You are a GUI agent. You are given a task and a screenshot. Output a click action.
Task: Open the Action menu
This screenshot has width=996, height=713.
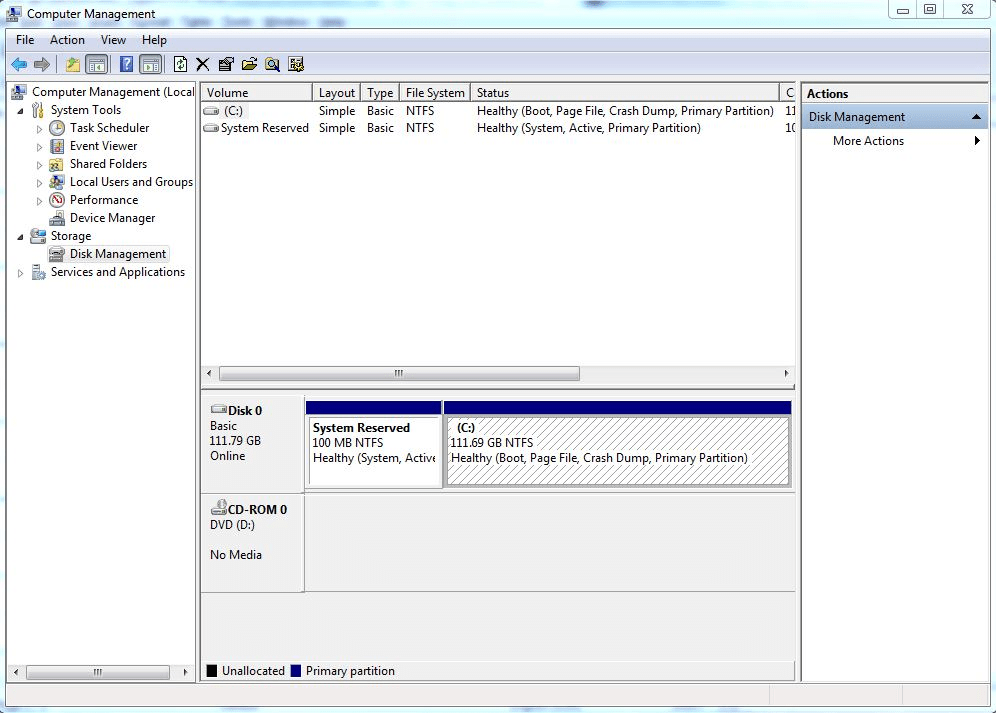pyautogui.click(x=66, y=40)
